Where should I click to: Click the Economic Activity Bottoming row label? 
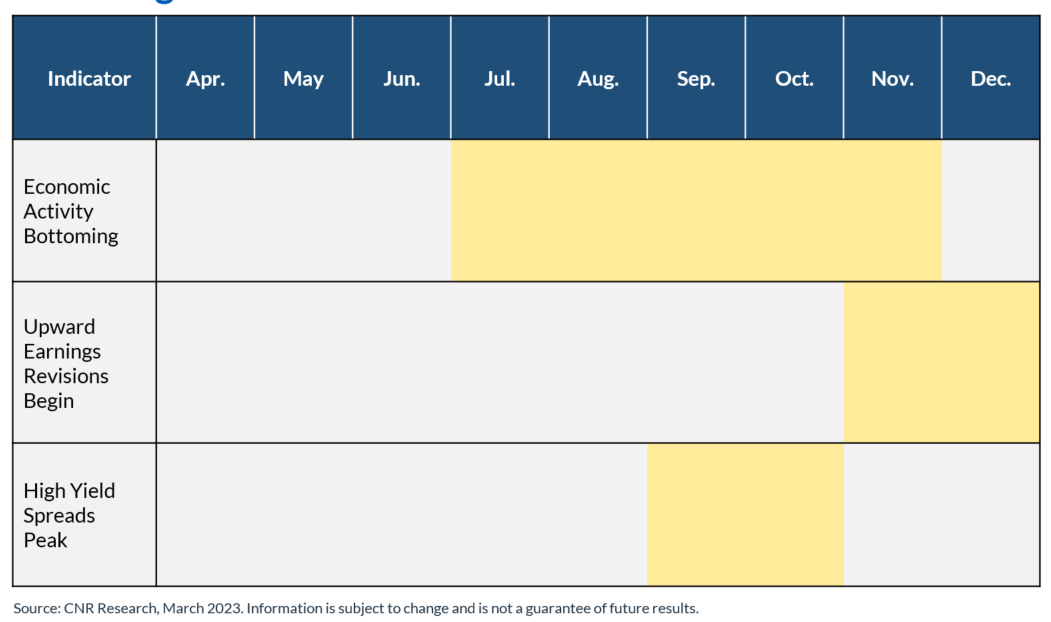pos(71,211)
